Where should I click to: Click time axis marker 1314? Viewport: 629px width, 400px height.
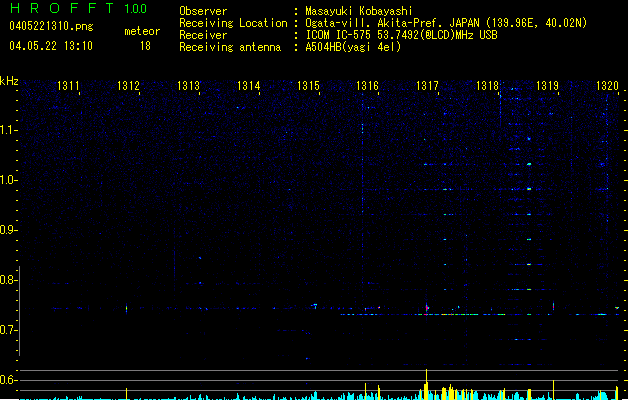[248, 86]
